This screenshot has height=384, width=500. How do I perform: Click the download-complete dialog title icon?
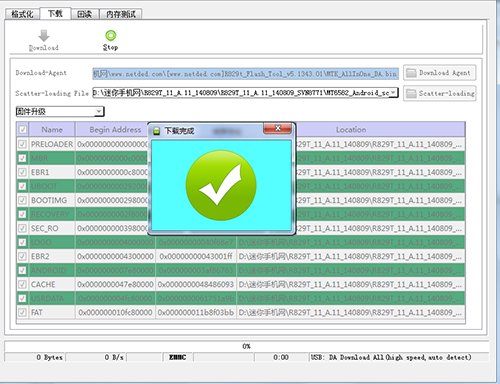coord(156,131)
